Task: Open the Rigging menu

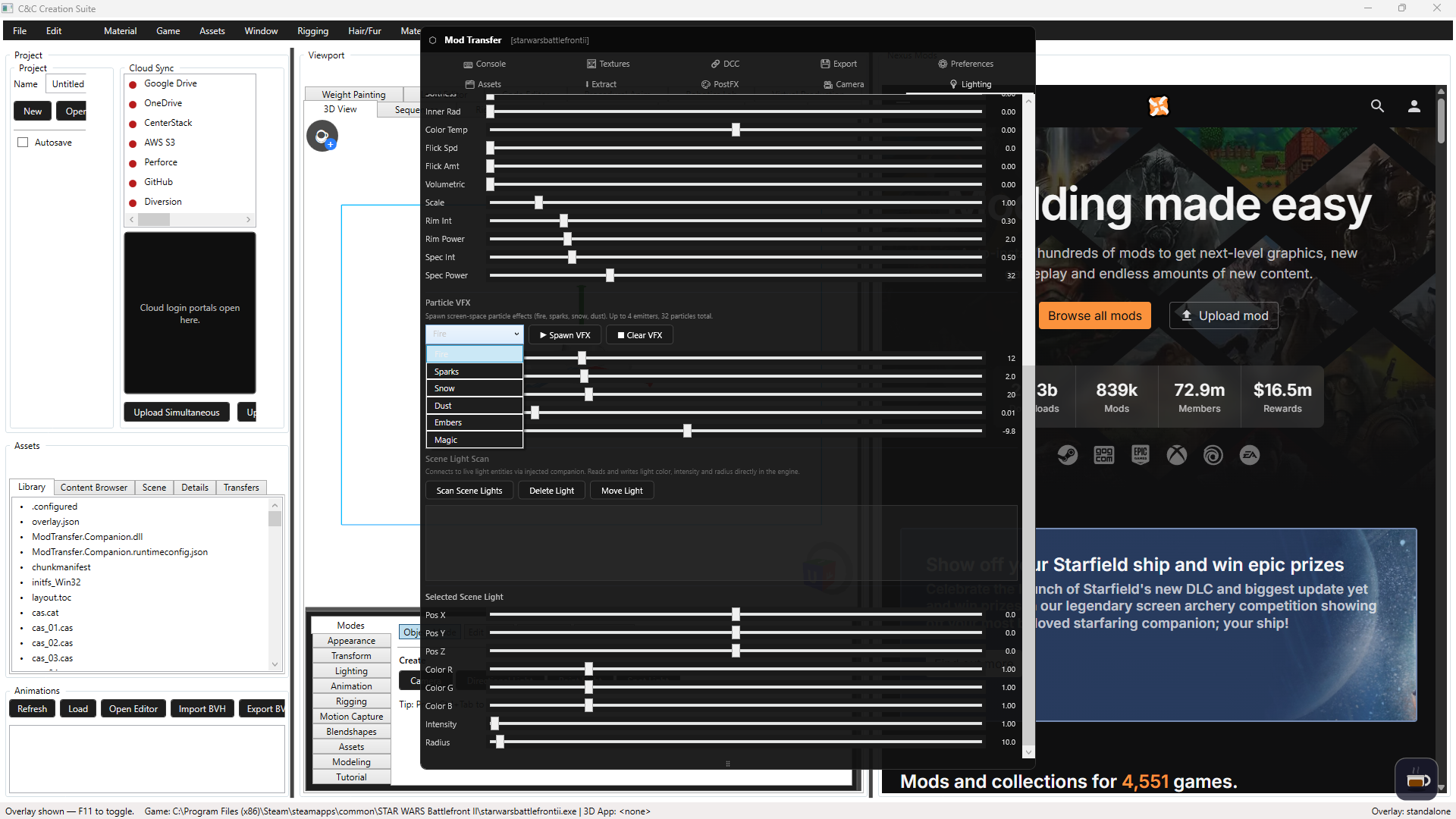Action: click(312, 31)
